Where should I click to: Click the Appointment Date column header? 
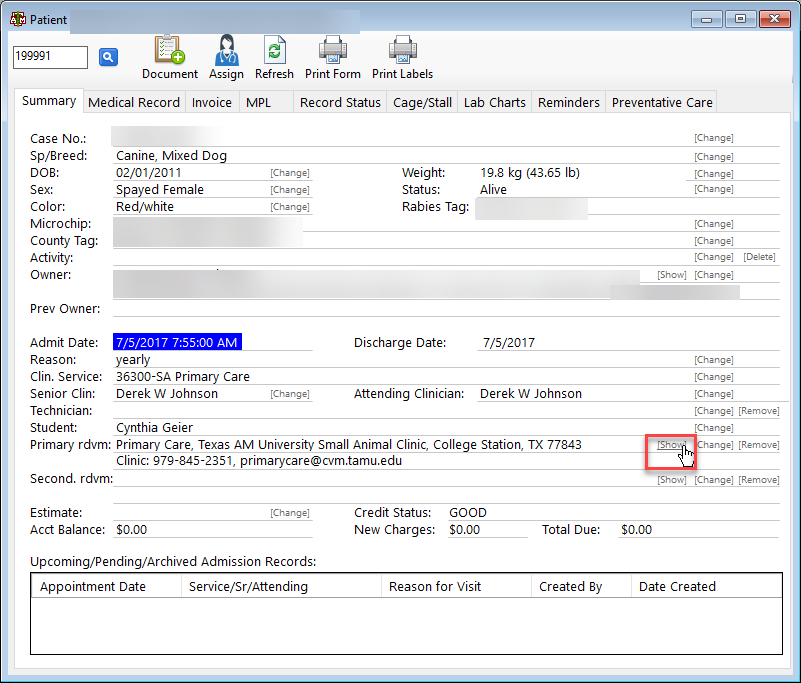[106, 586]
